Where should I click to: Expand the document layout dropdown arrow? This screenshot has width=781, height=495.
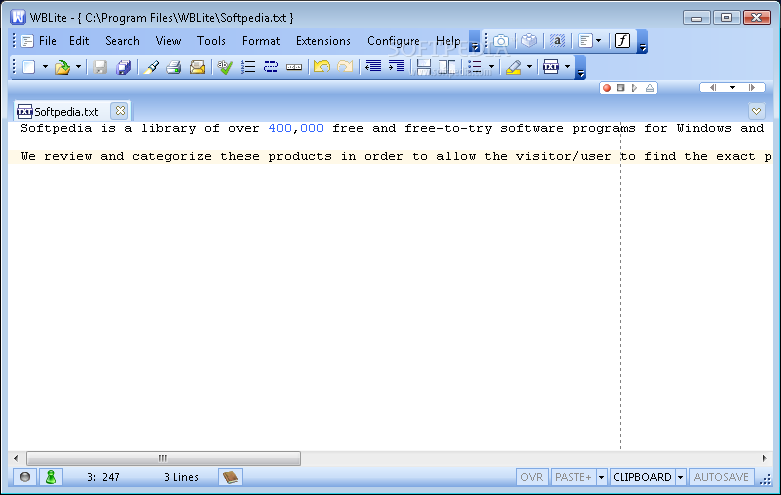coord(599,41)
